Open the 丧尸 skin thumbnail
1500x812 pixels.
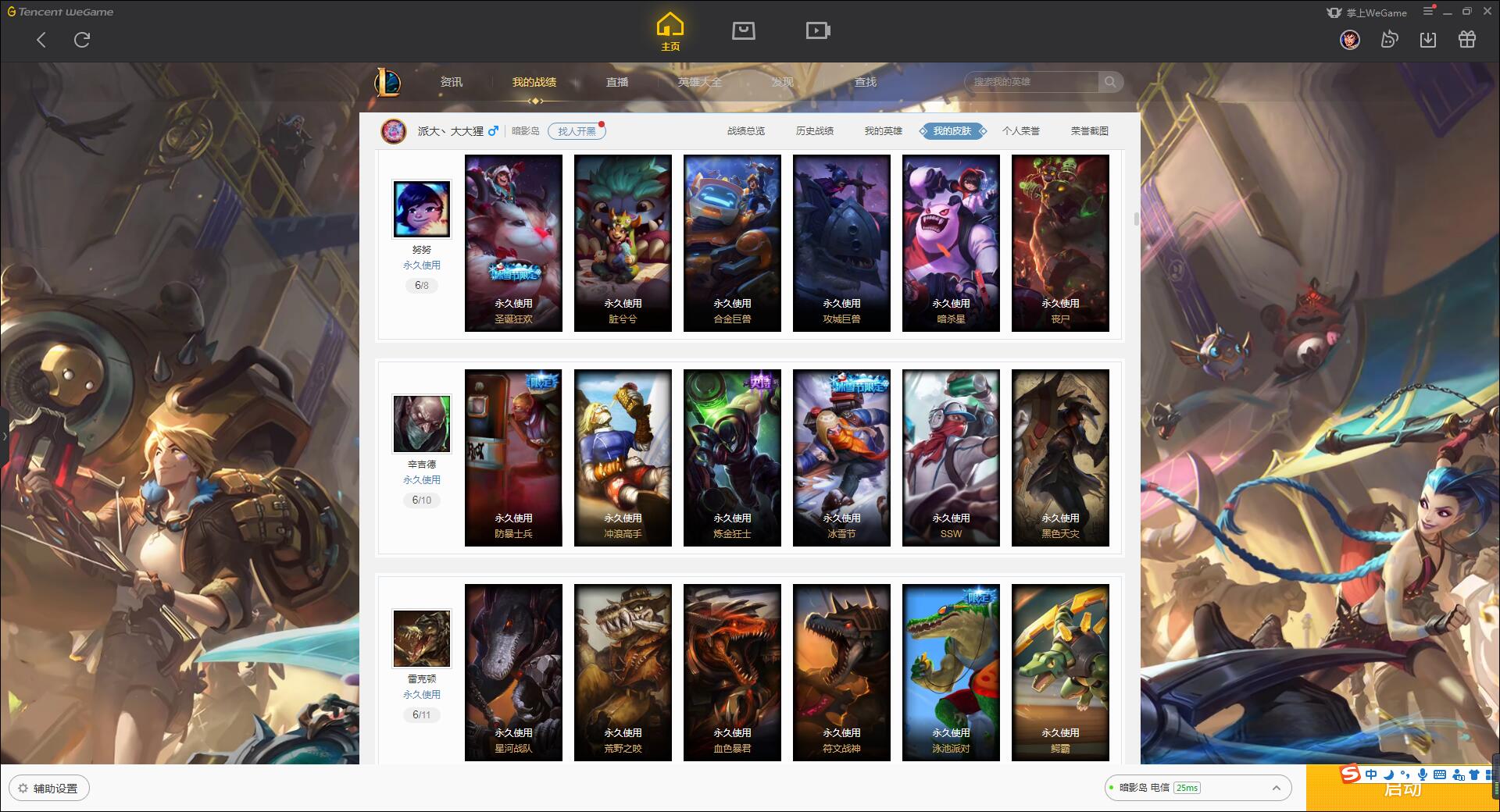[x=1060, y=243]
